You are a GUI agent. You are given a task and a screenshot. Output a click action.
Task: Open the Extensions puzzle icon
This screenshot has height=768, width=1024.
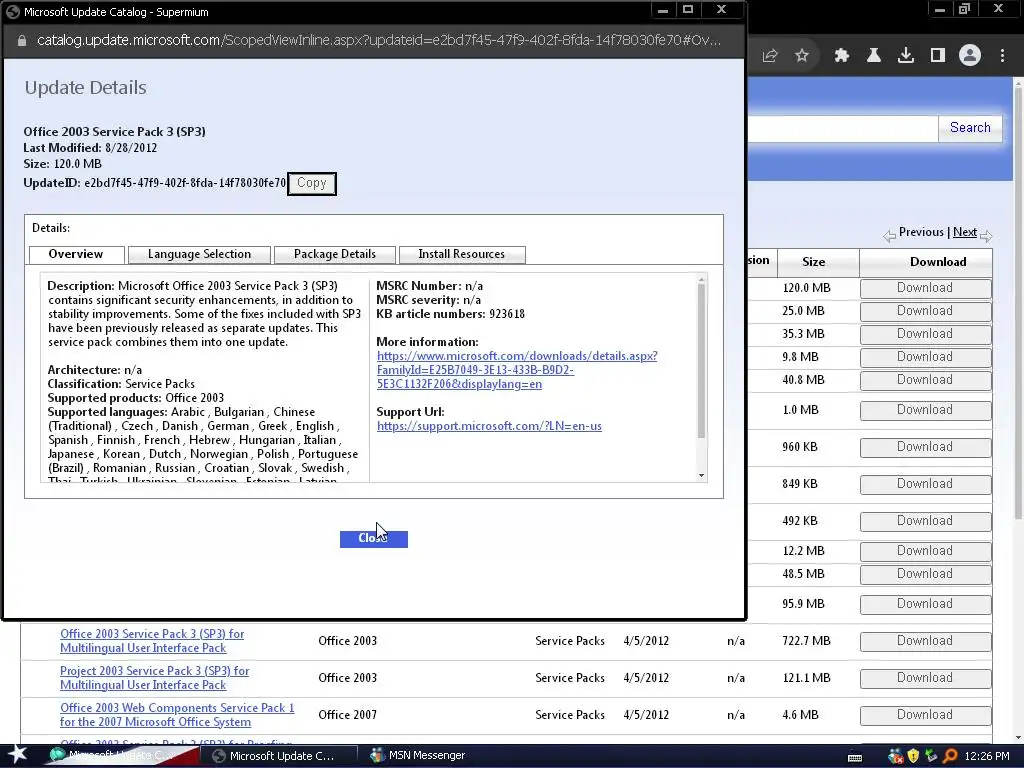tap(842, 56)
